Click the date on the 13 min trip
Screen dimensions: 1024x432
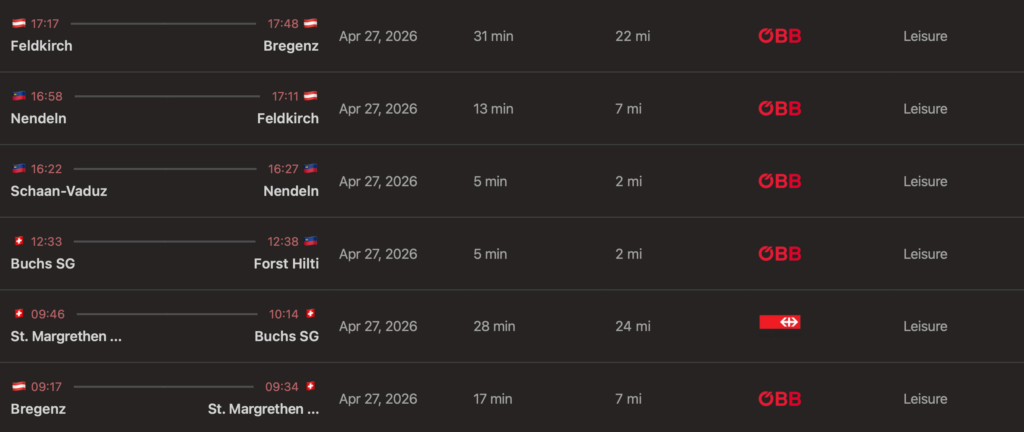click(x=378, y=109)
